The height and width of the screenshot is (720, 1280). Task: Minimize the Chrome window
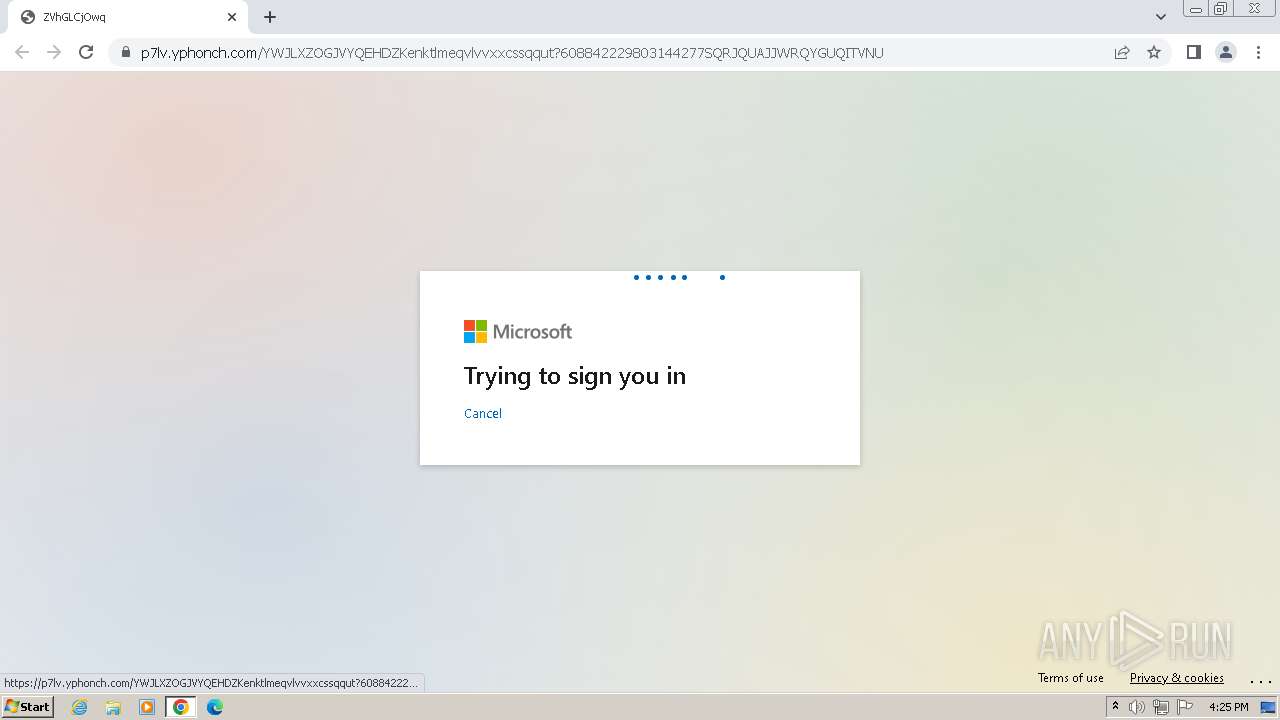click(1195, 8)
